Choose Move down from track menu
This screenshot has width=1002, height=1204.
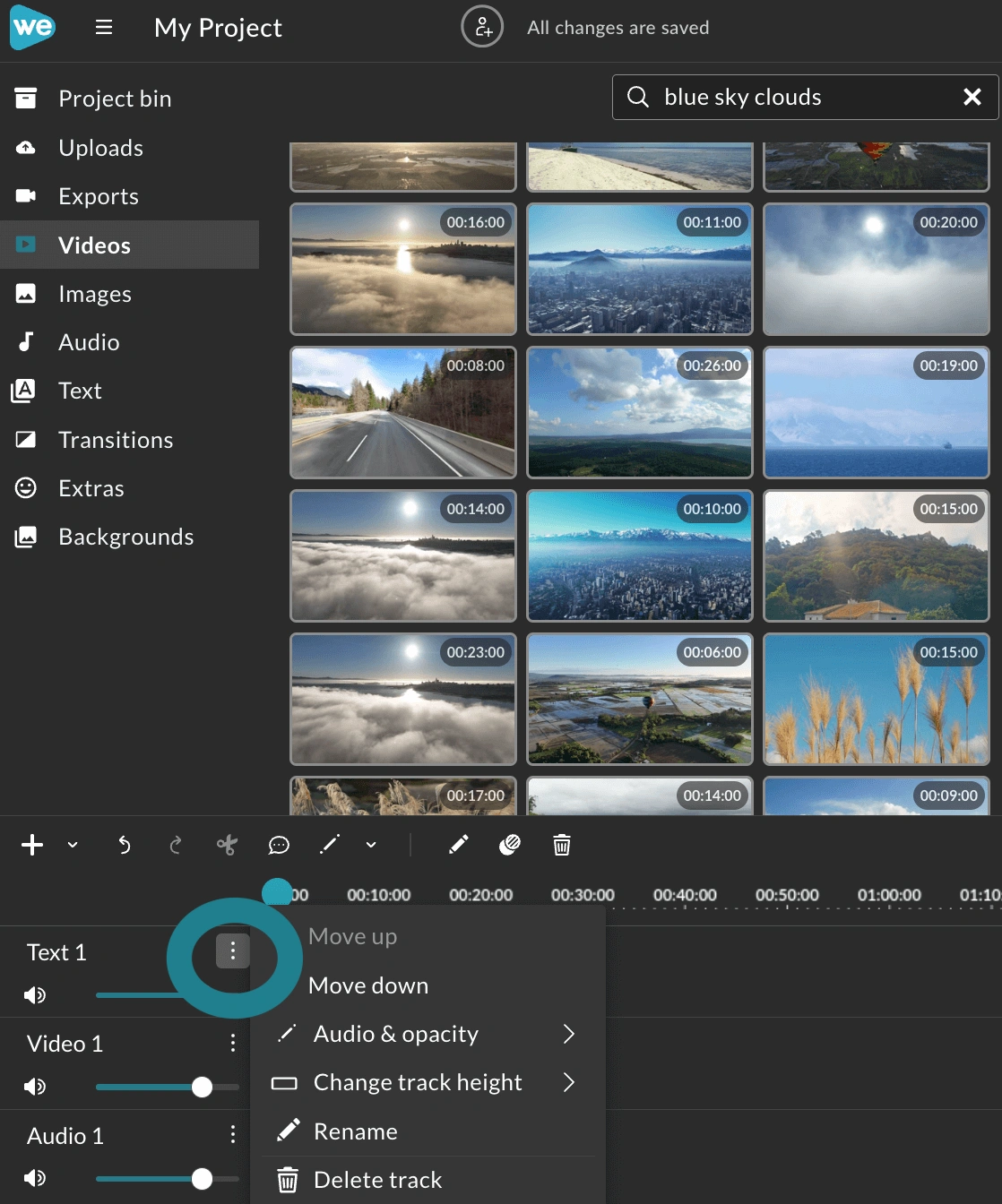point(428,985)
